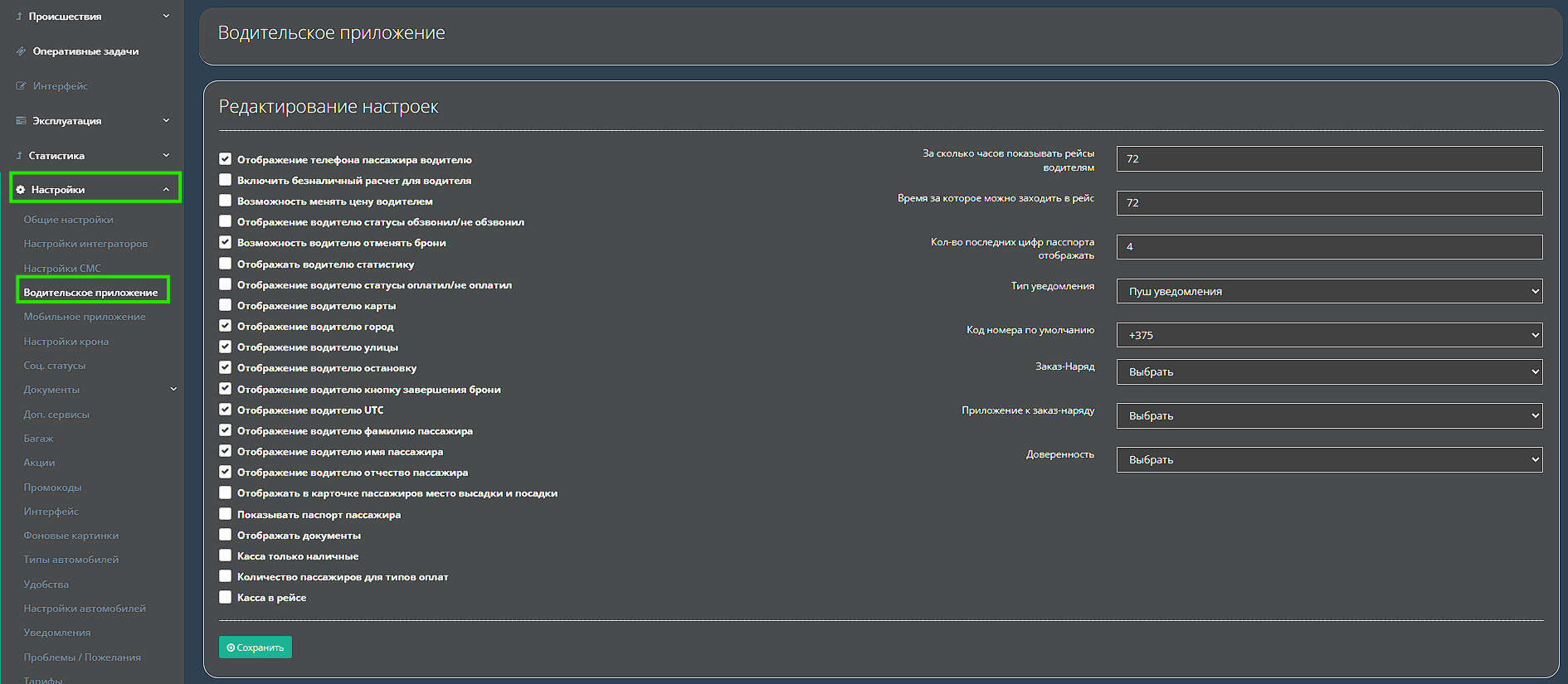This screenshot has height=684, width=1568.
Task: Click the arrow icon beside Статистика
Action: coord(19,156)
